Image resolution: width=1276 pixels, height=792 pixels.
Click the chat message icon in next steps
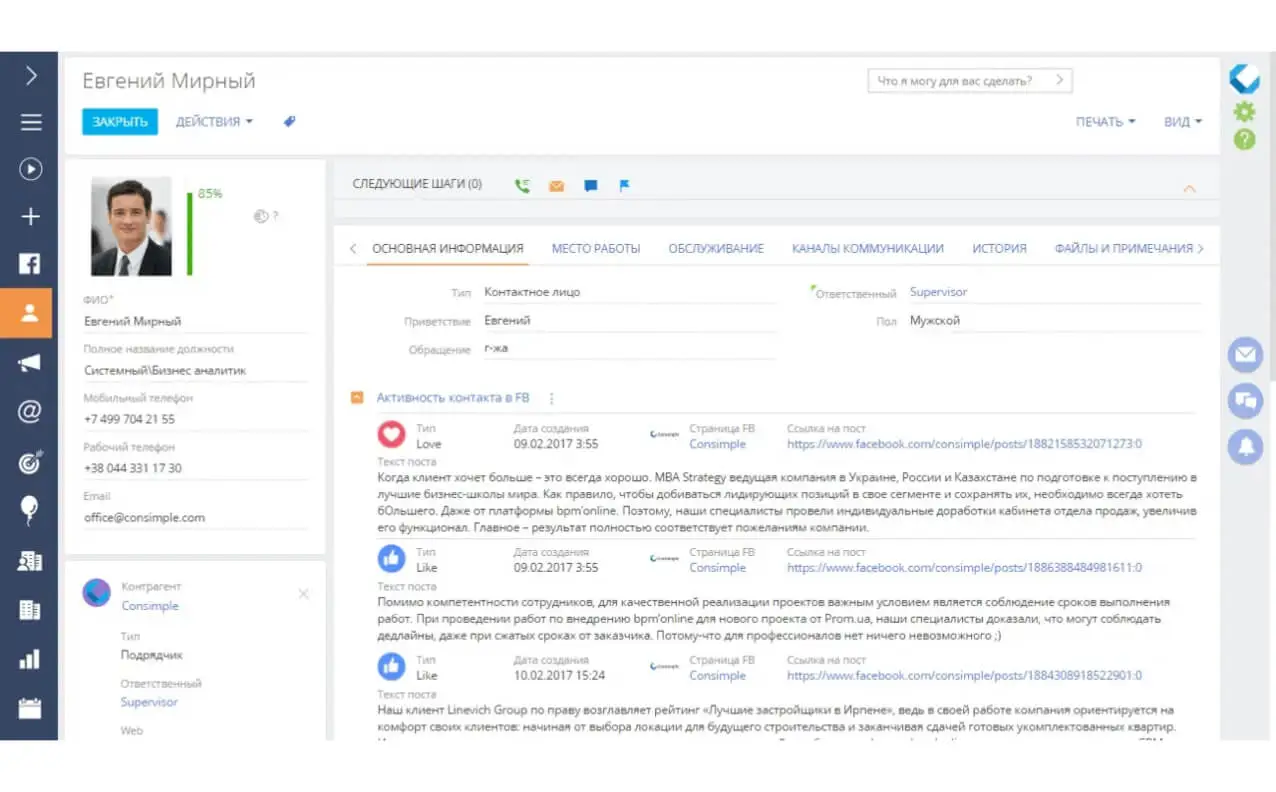(x=590, y=185)
